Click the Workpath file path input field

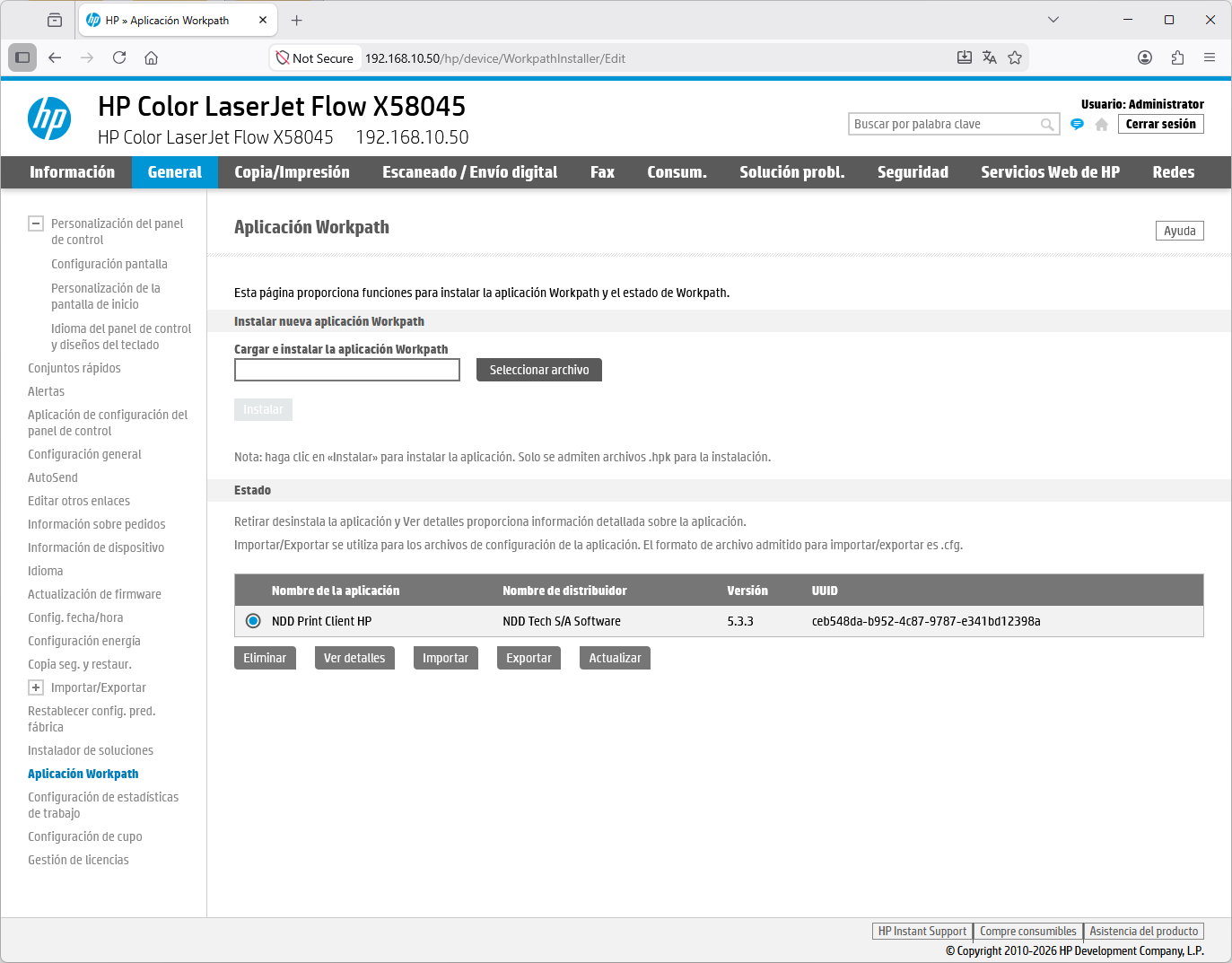point(347,370)
